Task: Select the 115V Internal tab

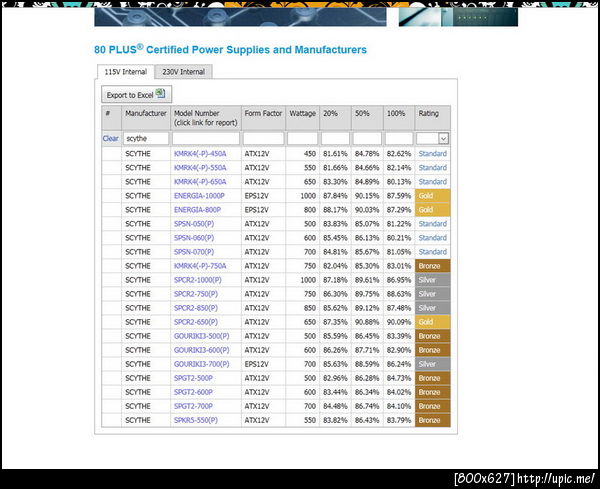Action: pyautogui.click(x=126, y=72)
